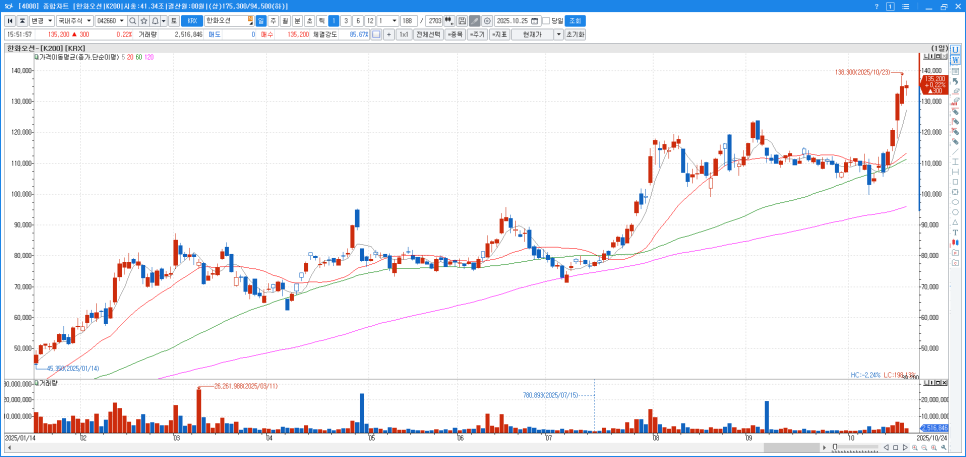The height and width of the screenshot is (457, 966).
Task: Click the binoculars search icon
Action: click(x=449, y=20)
